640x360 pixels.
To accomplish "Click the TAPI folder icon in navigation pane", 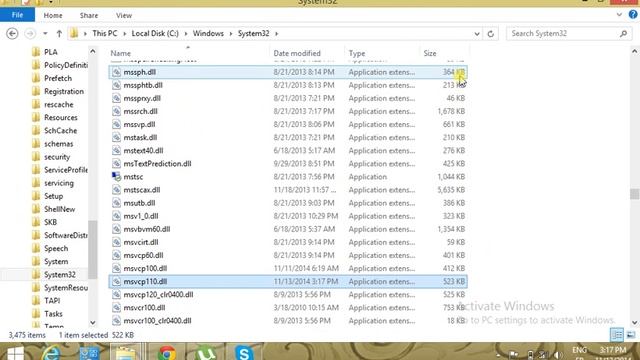I will click(x=36, y=301).
